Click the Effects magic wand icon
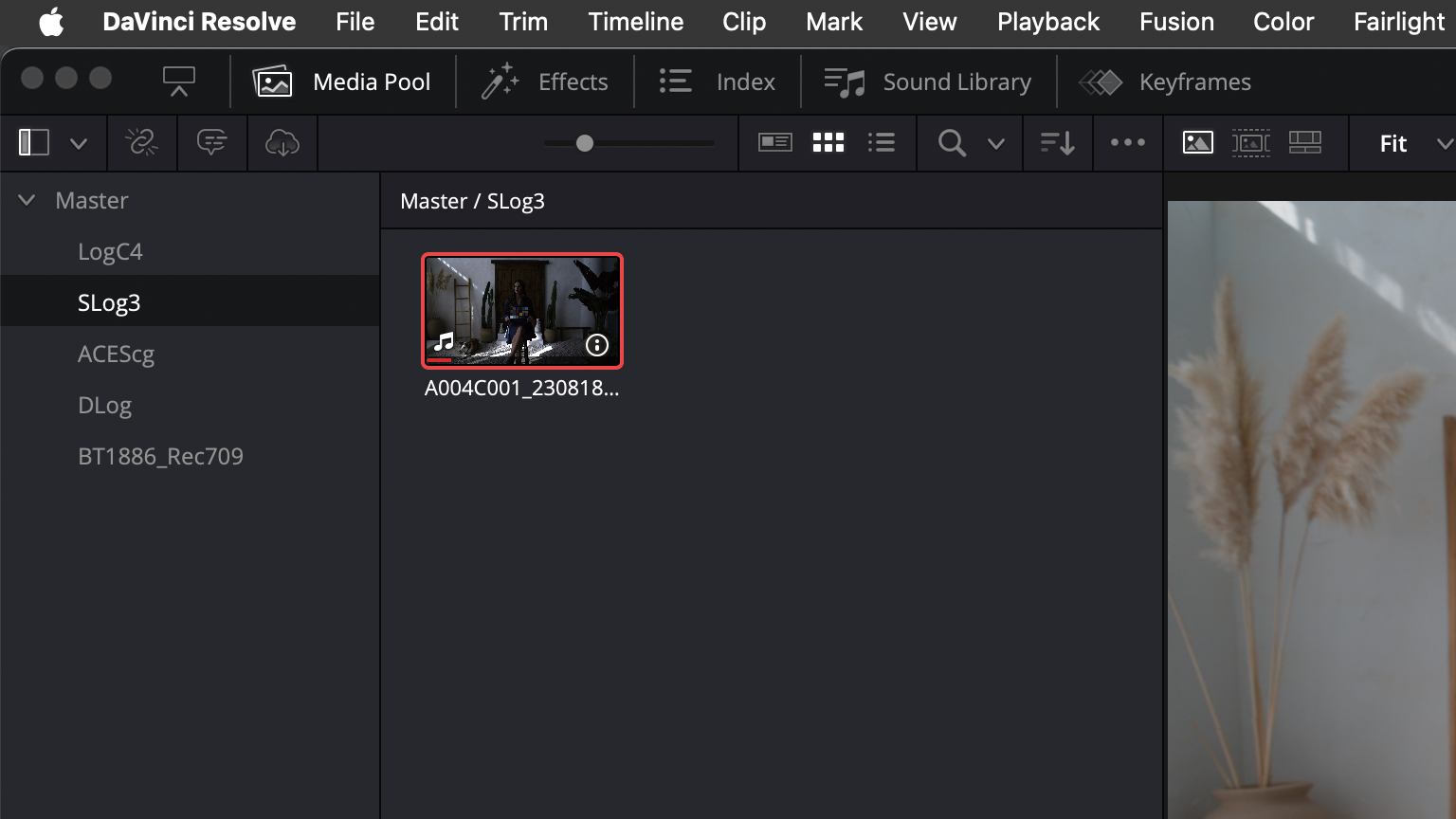The width and height of the screenshot is (1456, 819). pyautogui.click(x=500, y=82)
